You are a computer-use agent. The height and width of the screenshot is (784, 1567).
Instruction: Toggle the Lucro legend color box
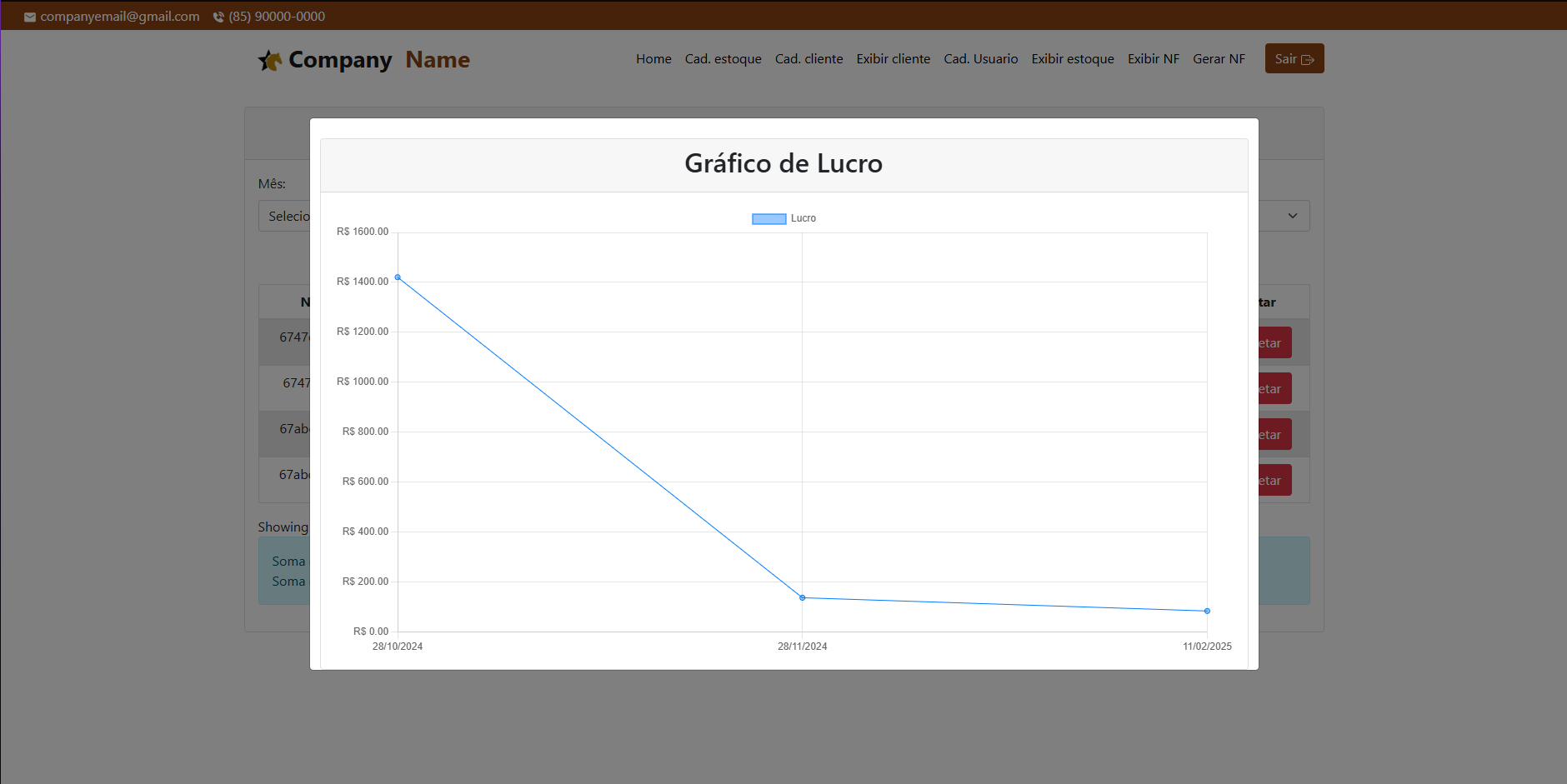(x=769, y=218)
